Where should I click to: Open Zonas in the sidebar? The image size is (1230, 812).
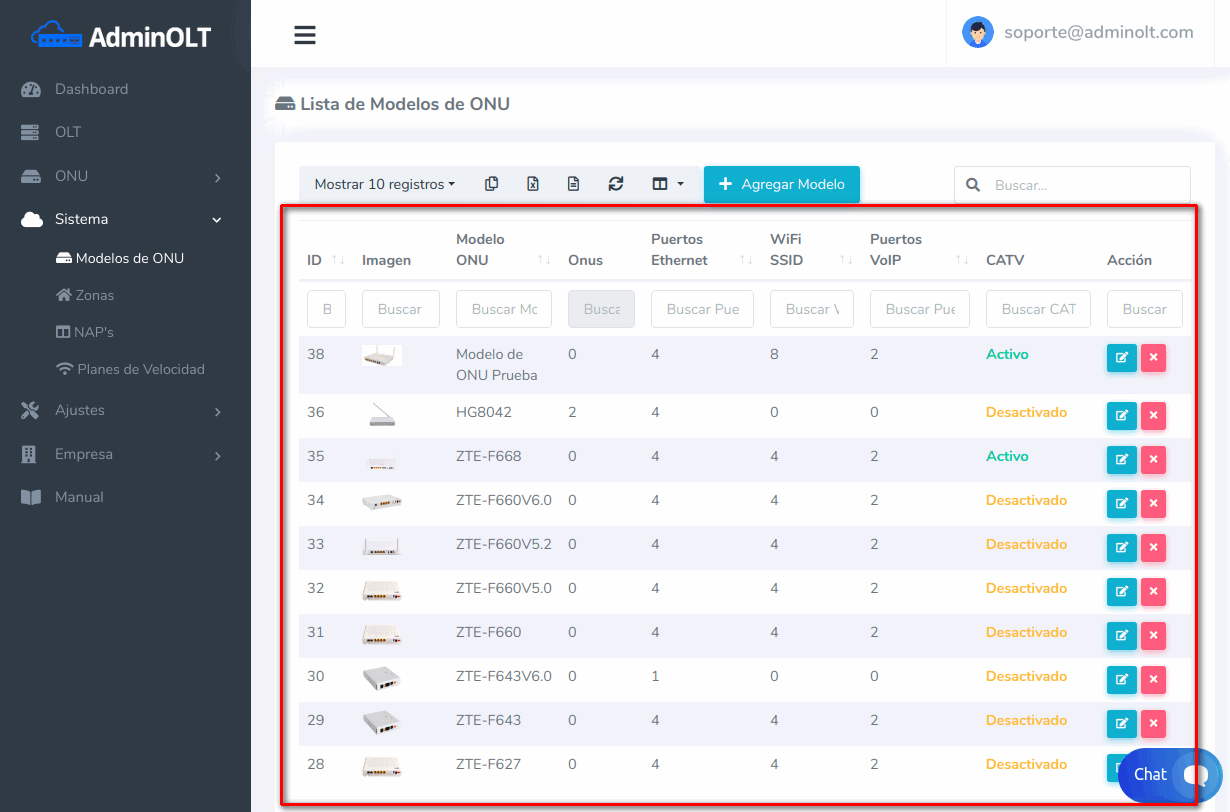[x=94, y=295]
